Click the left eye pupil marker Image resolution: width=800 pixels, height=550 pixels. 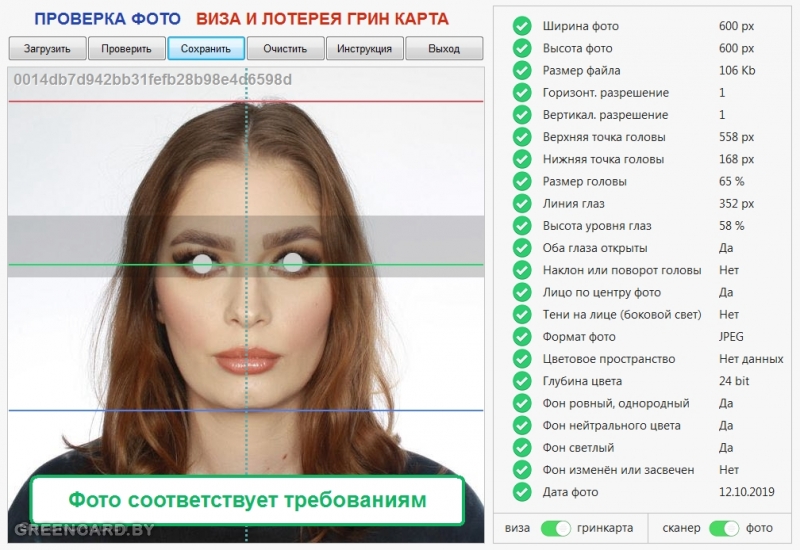[x=202, y=263]
